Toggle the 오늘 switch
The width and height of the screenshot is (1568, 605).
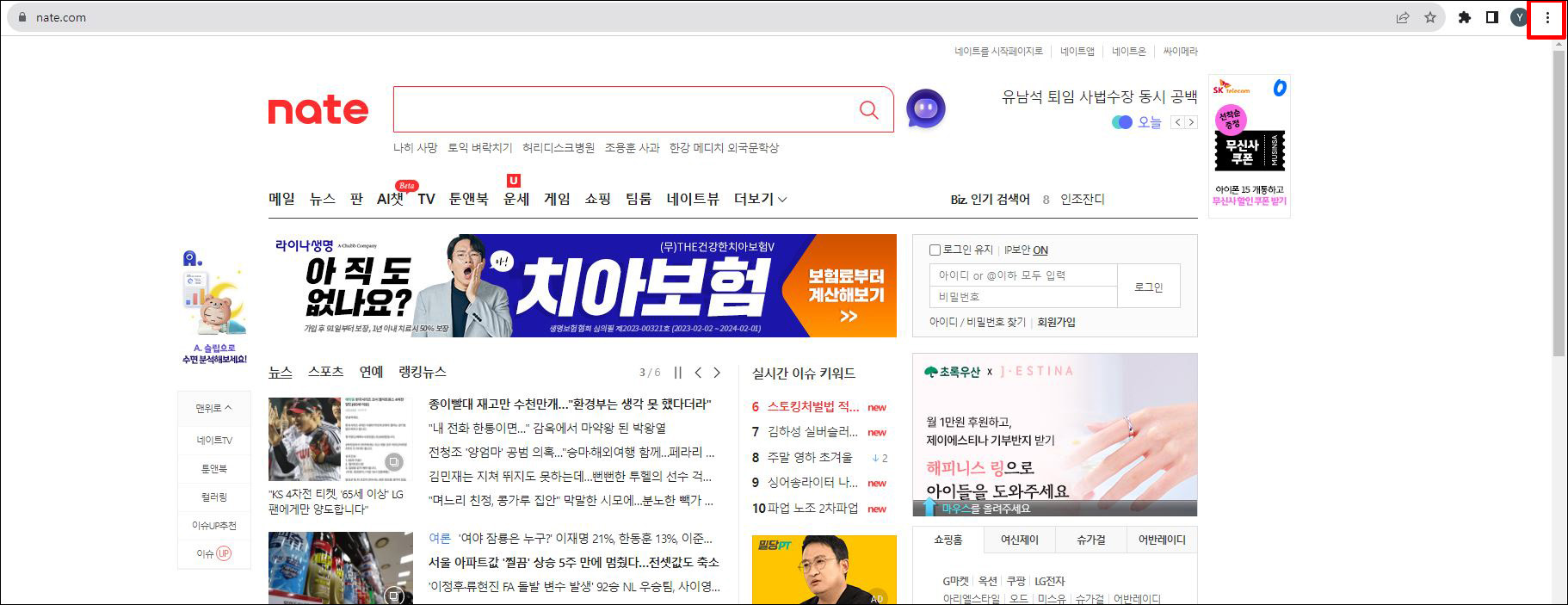click(x=1122, y=122)
